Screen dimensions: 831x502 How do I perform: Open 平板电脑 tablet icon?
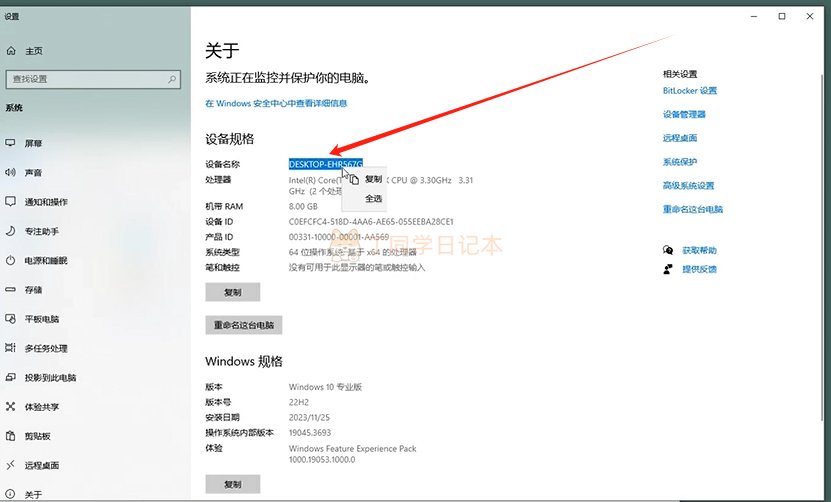10,319
